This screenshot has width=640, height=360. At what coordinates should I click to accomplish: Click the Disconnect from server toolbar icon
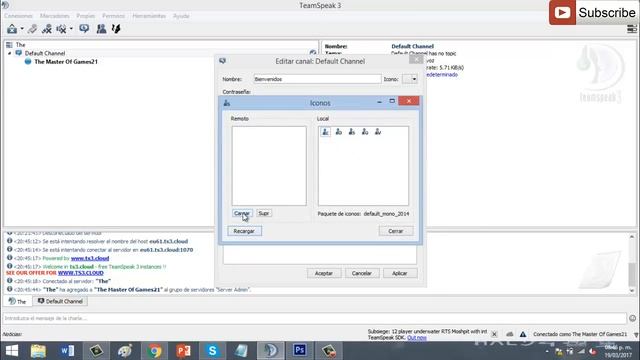point(32,29)
